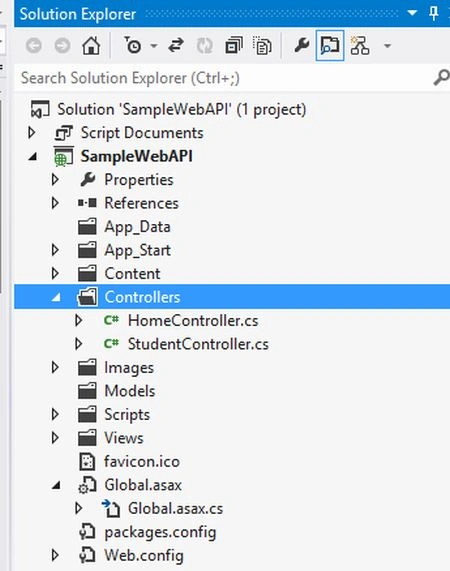Click the View Class Diagram icon

point(360,46)
